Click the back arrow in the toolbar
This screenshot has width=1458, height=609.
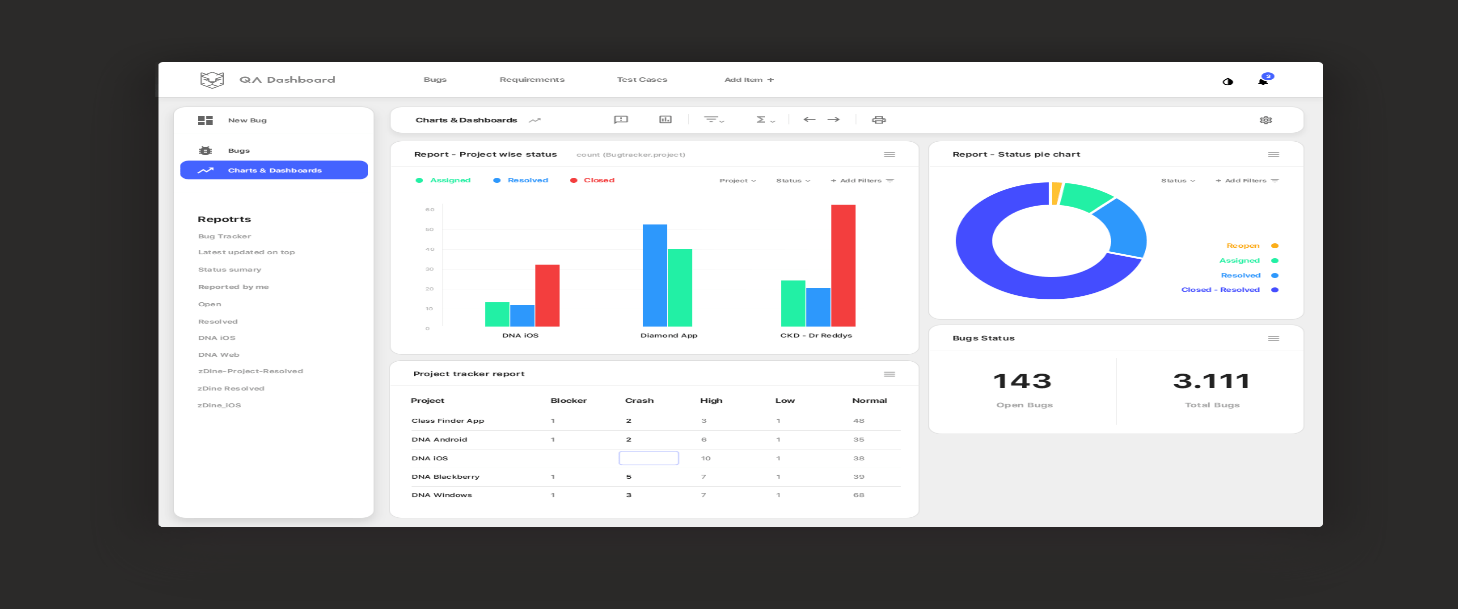coord(809,119)
